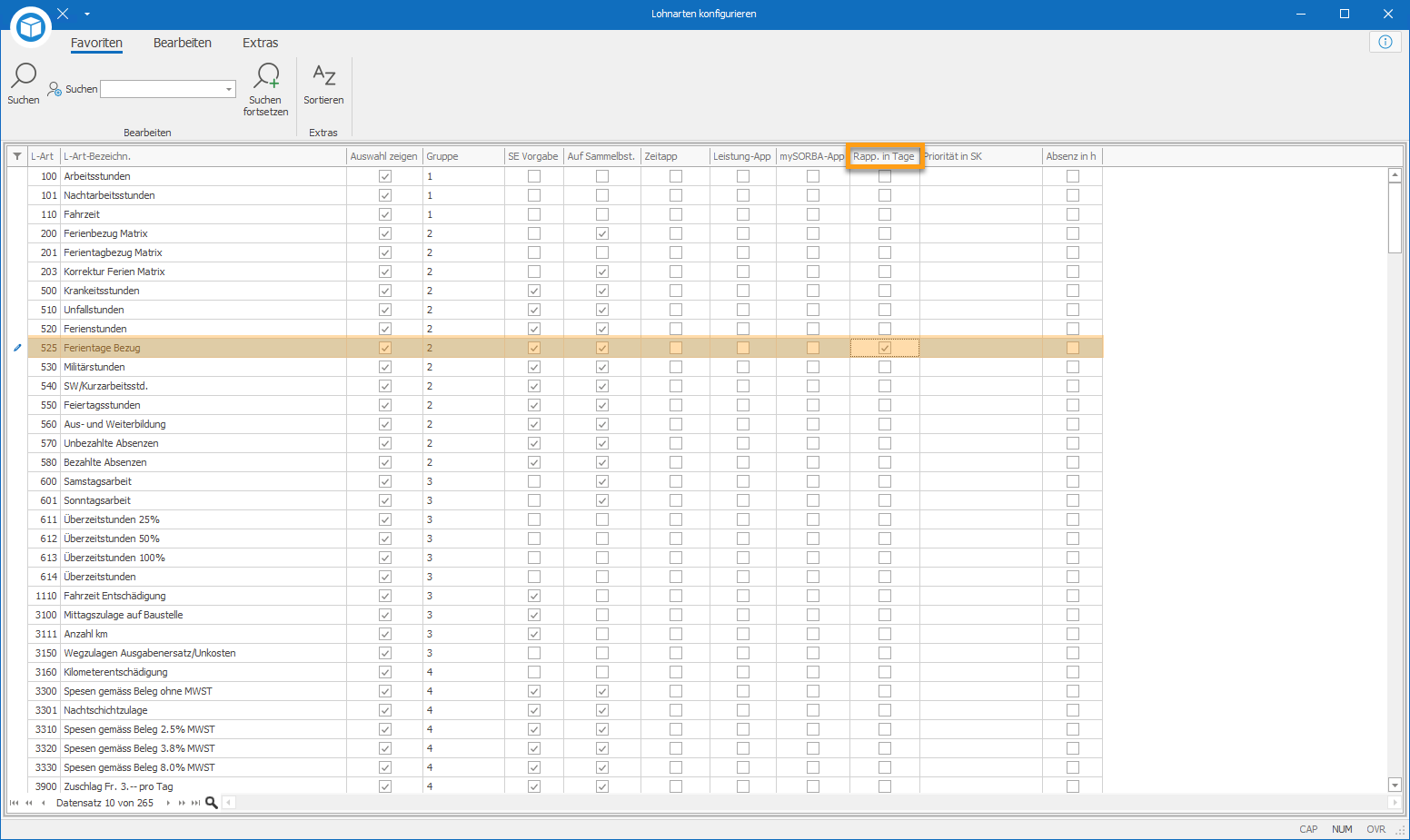Click the horizontal scrollbar right arrow

(x=1395, y=803)
